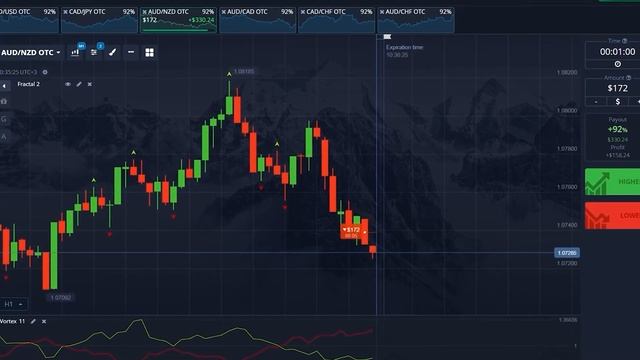Click the +92% payout value

(618, 129)
